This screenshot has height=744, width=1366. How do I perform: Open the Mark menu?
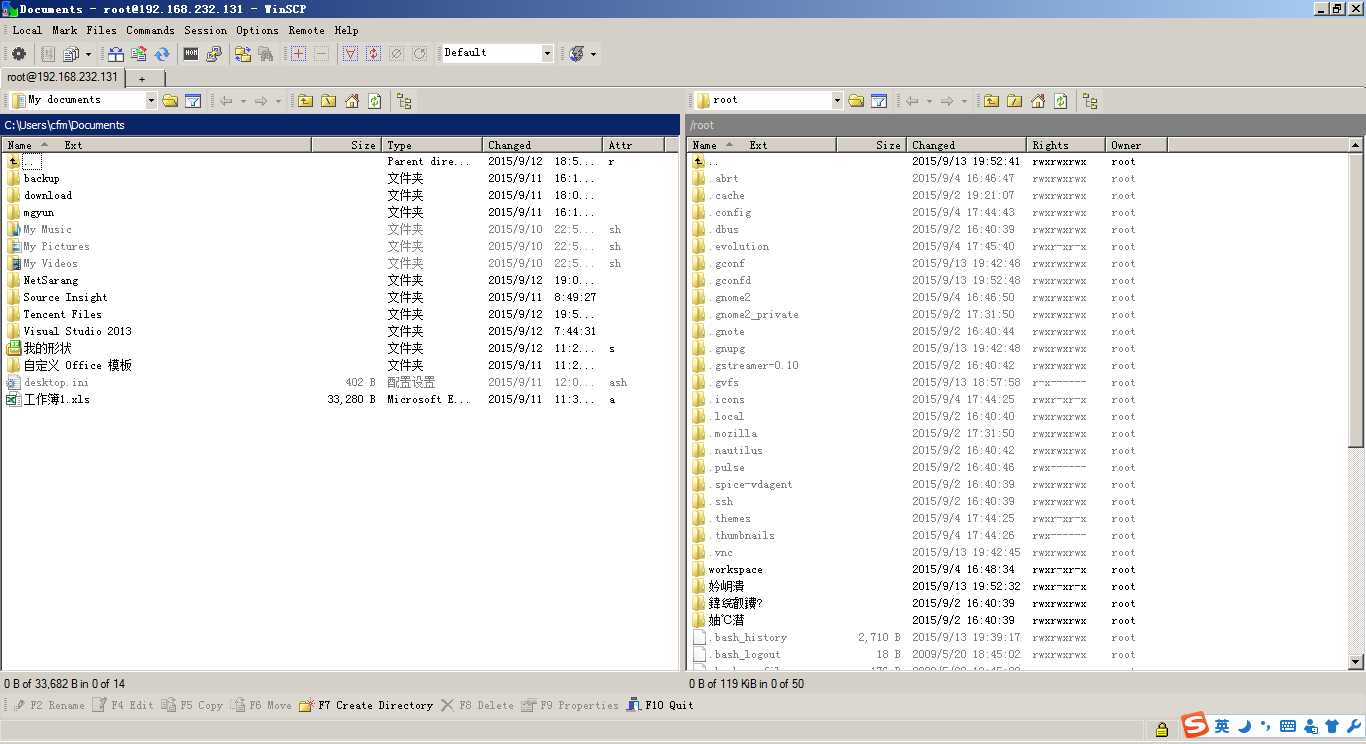(65, 30)
